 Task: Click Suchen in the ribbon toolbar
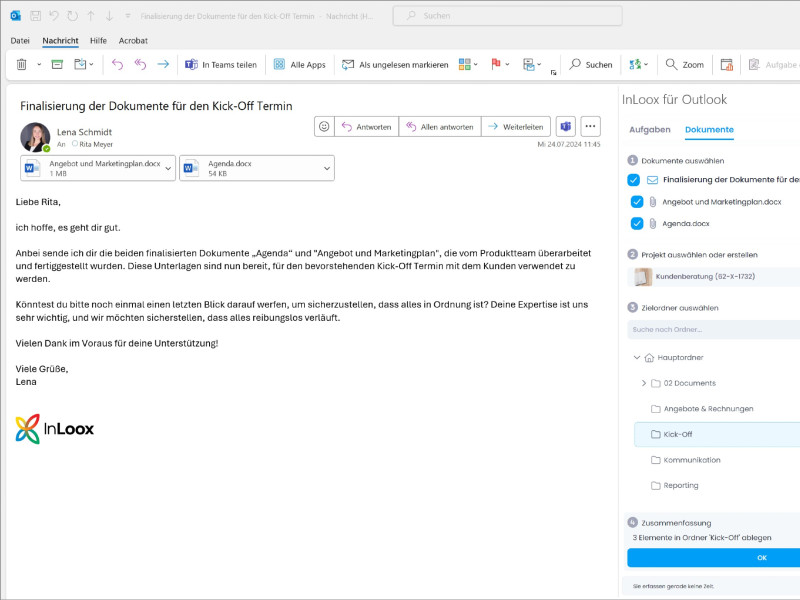(591, 65)
